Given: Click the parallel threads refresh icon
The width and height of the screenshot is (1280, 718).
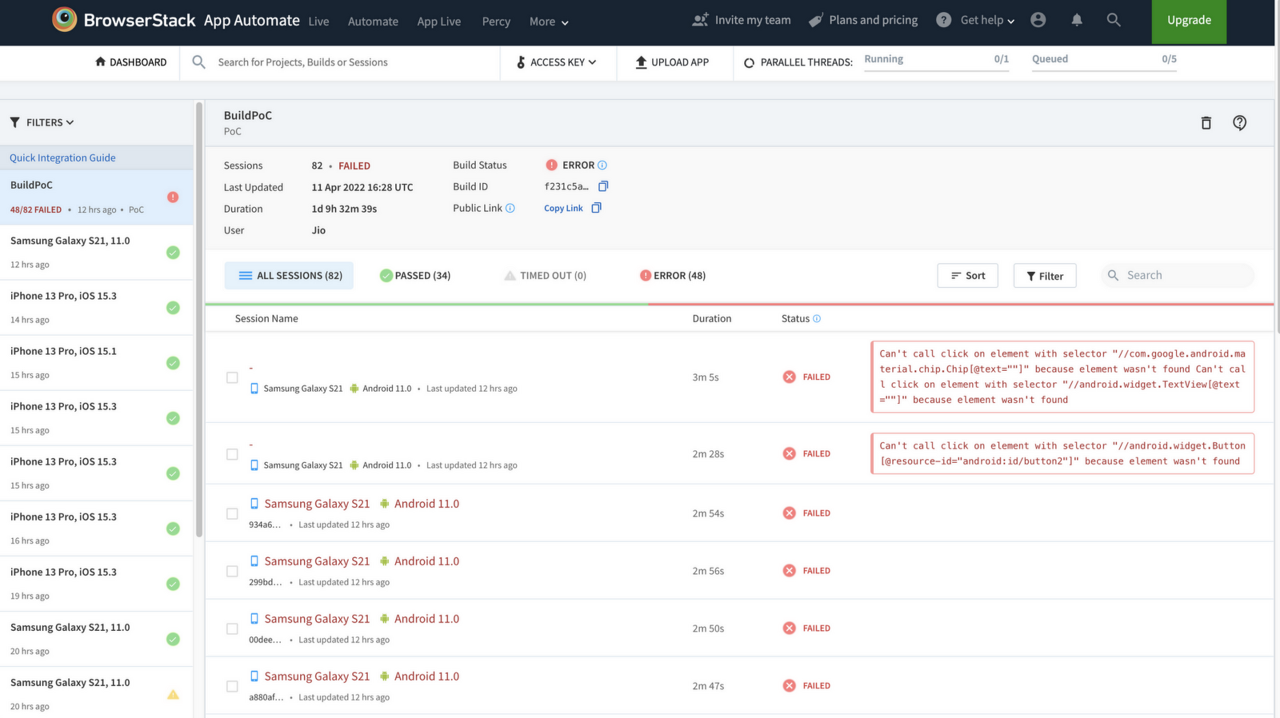Looking at the screenshot, I should (x=749, y=62).
